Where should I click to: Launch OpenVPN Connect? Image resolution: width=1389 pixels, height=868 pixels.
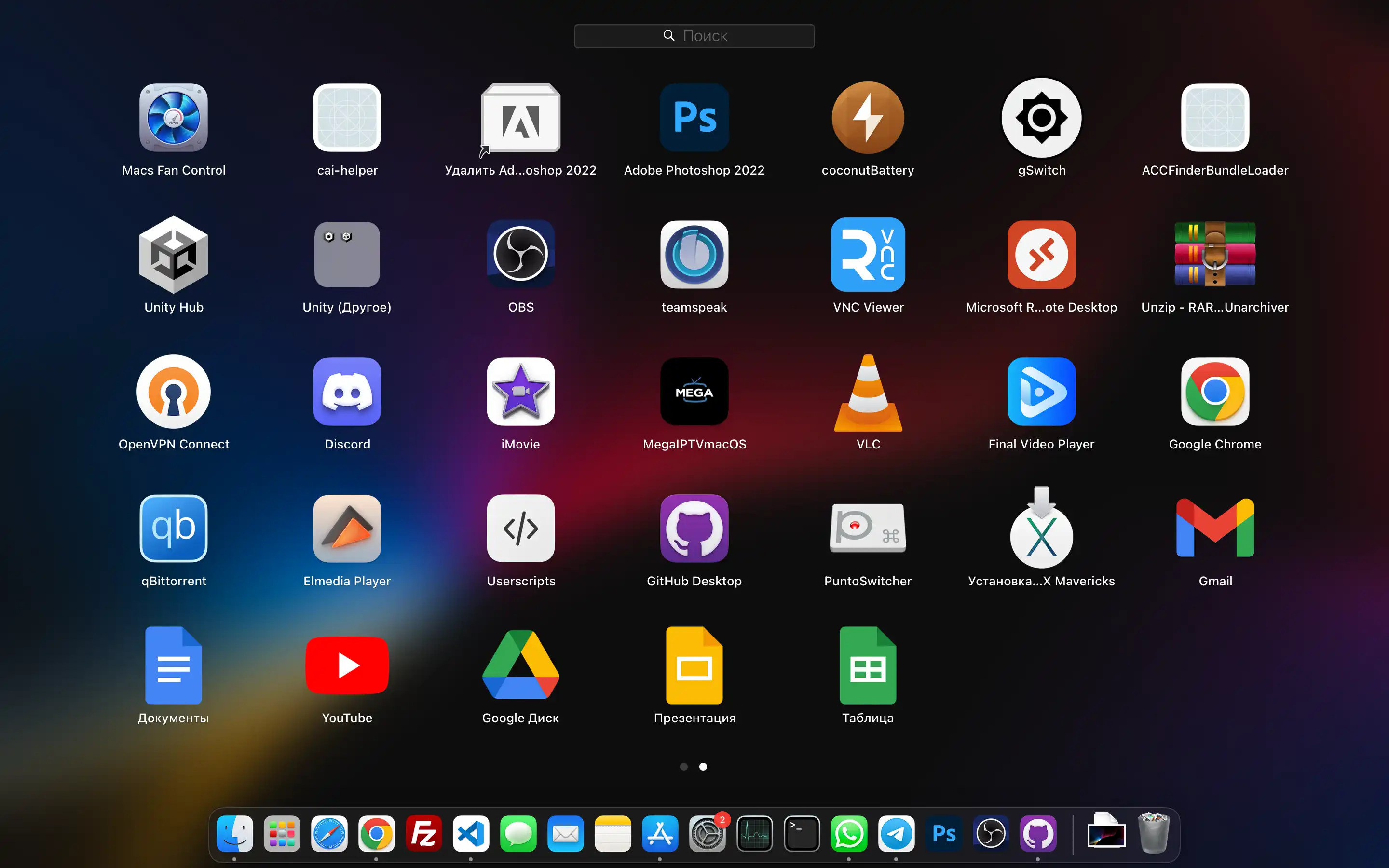click(173, 392)
